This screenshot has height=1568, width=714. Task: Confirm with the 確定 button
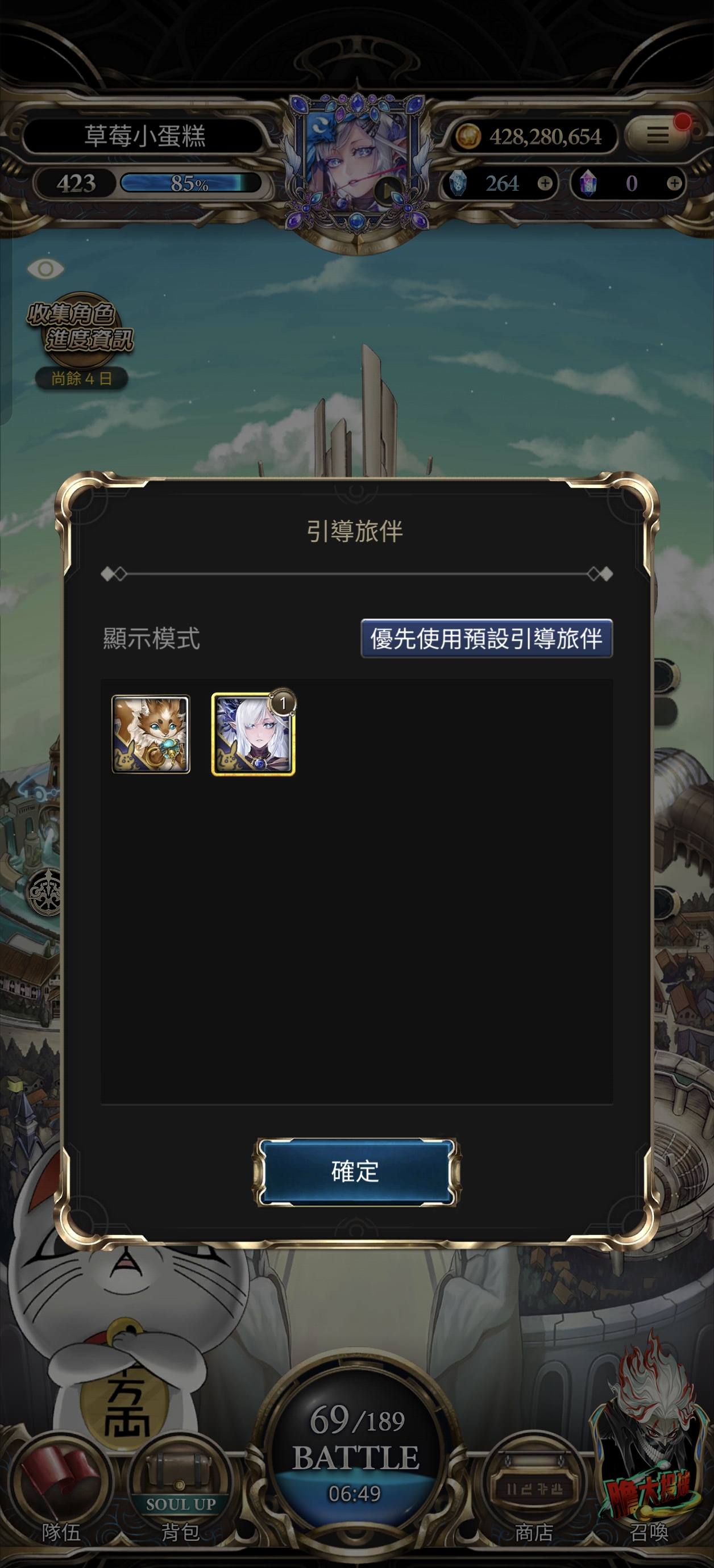(x=356, y=1171)
